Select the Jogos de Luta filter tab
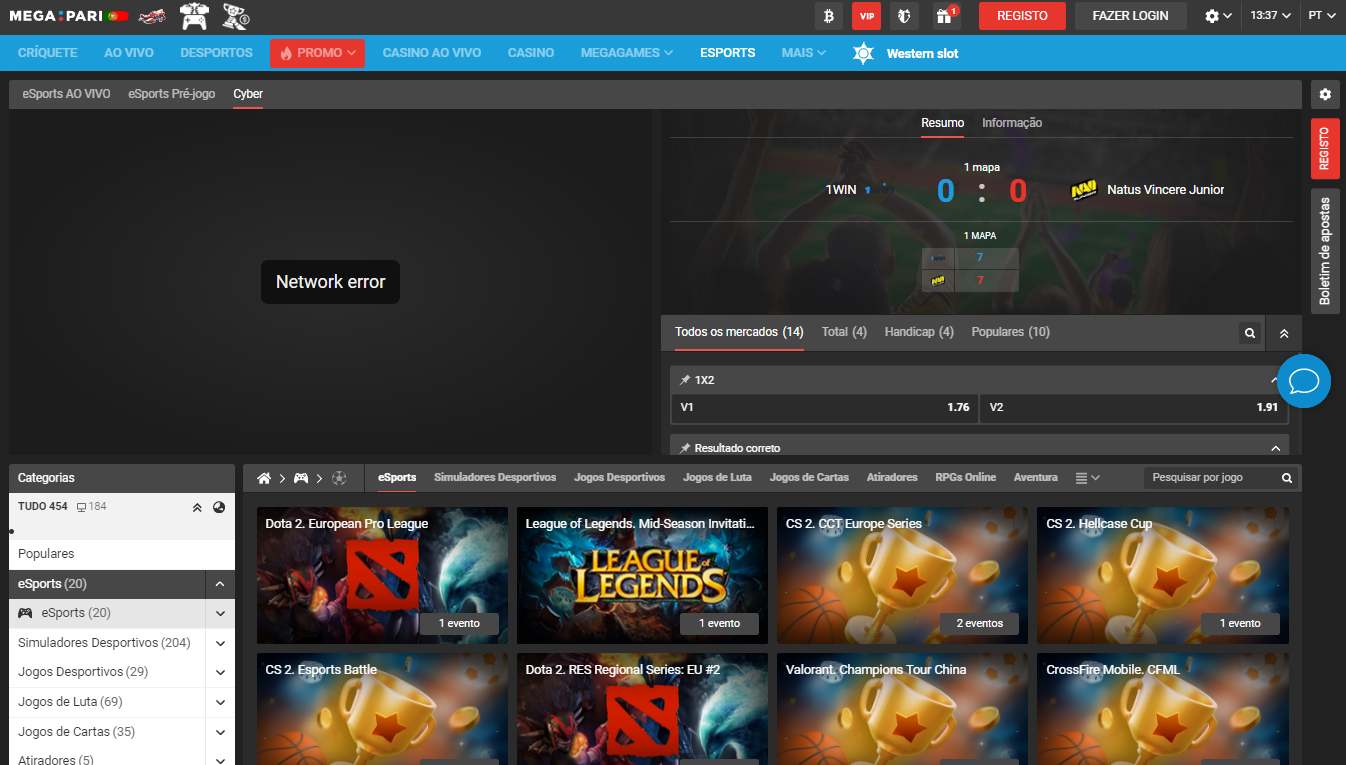 click(717, 478)
